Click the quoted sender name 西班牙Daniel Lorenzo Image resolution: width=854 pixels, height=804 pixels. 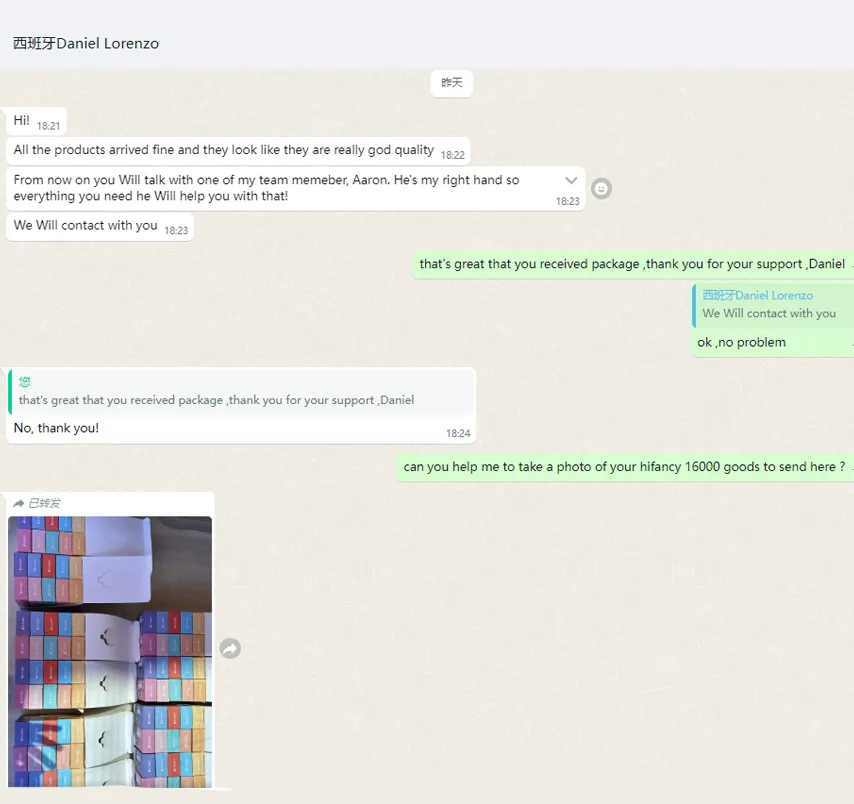click(757, 295)
